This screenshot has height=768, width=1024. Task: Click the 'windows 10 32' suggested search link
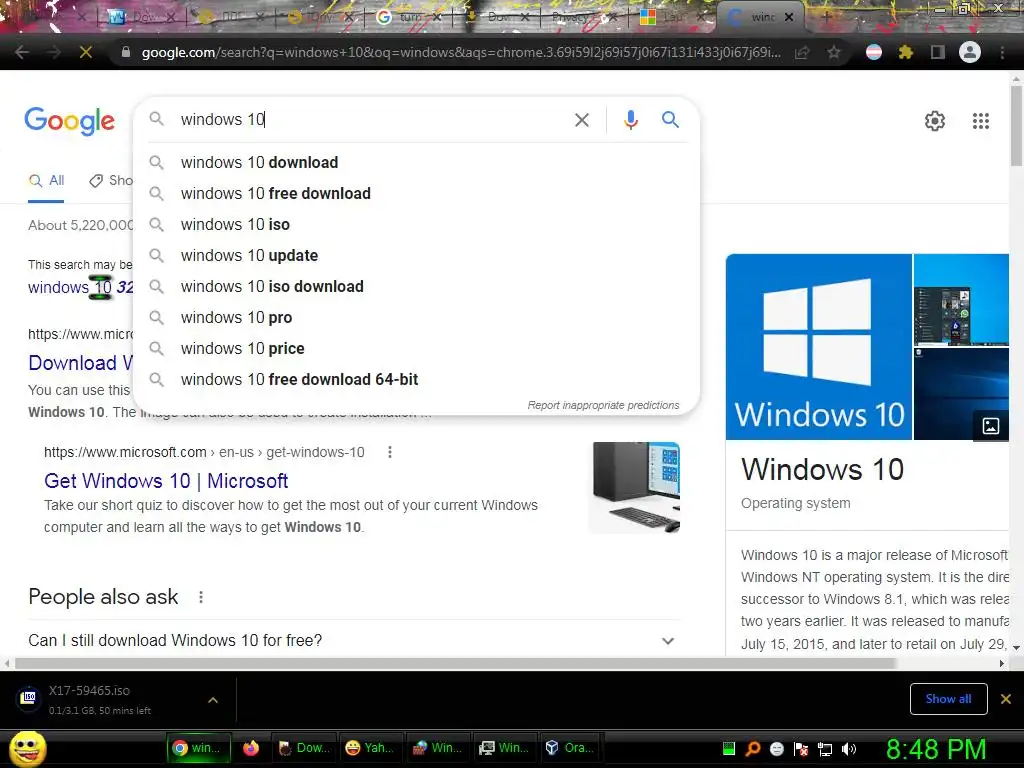(80, 287)
